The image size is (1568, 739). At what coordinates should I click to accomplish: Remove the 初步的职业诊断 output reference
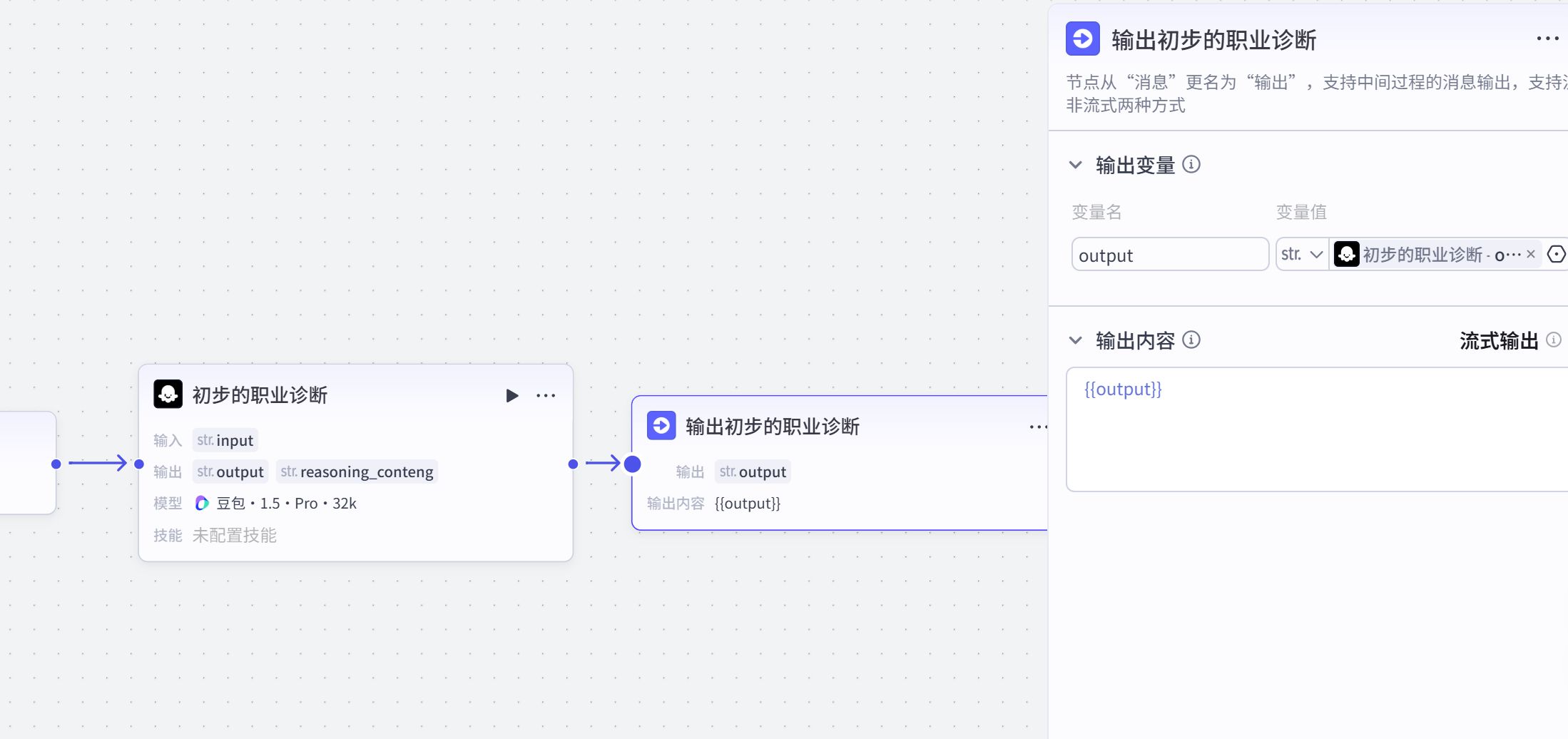pyautogui.click(x=1531, y=254)
